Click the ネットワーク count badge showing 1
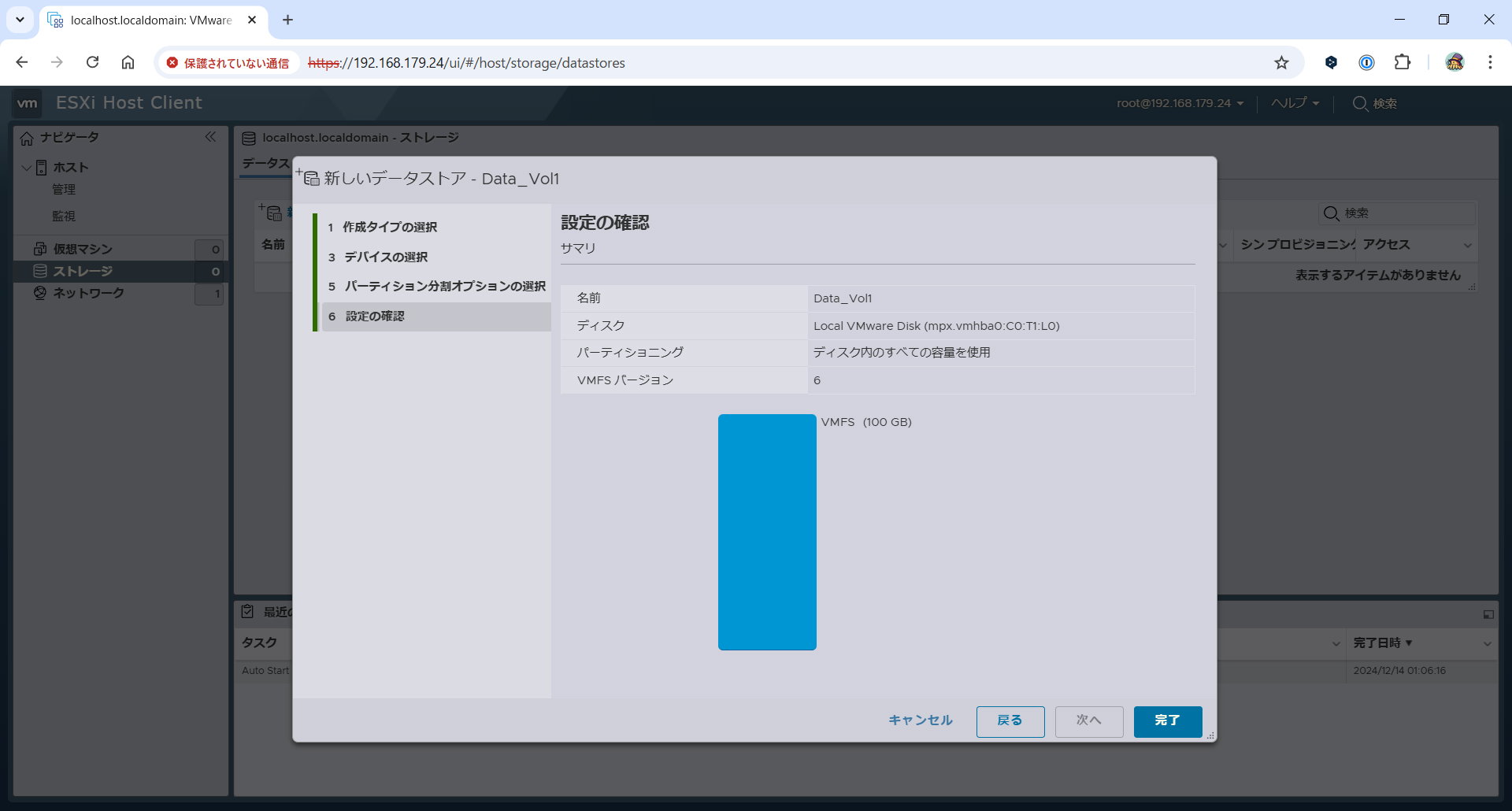This screenshot has height=811, width=1512. [x=209, y=294]
